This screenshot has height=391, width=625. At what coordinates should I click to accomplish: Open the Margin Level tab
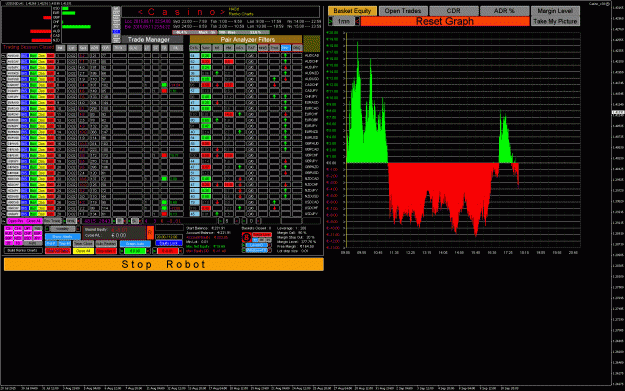point(555,11)
